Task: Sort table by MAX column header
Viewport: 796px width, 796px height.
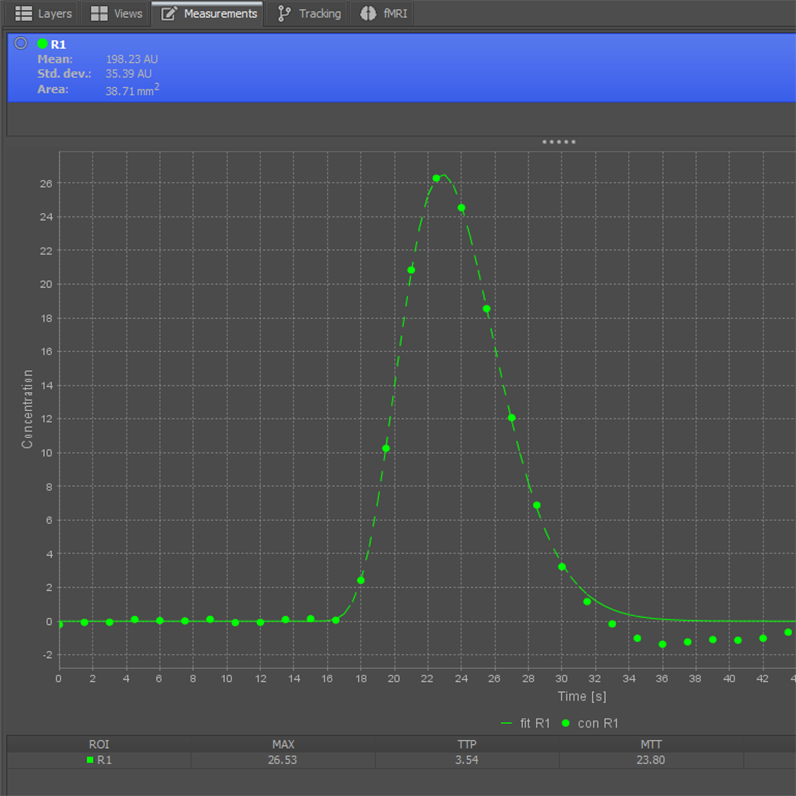Action: pyautogui.click(x=283, y=744)
